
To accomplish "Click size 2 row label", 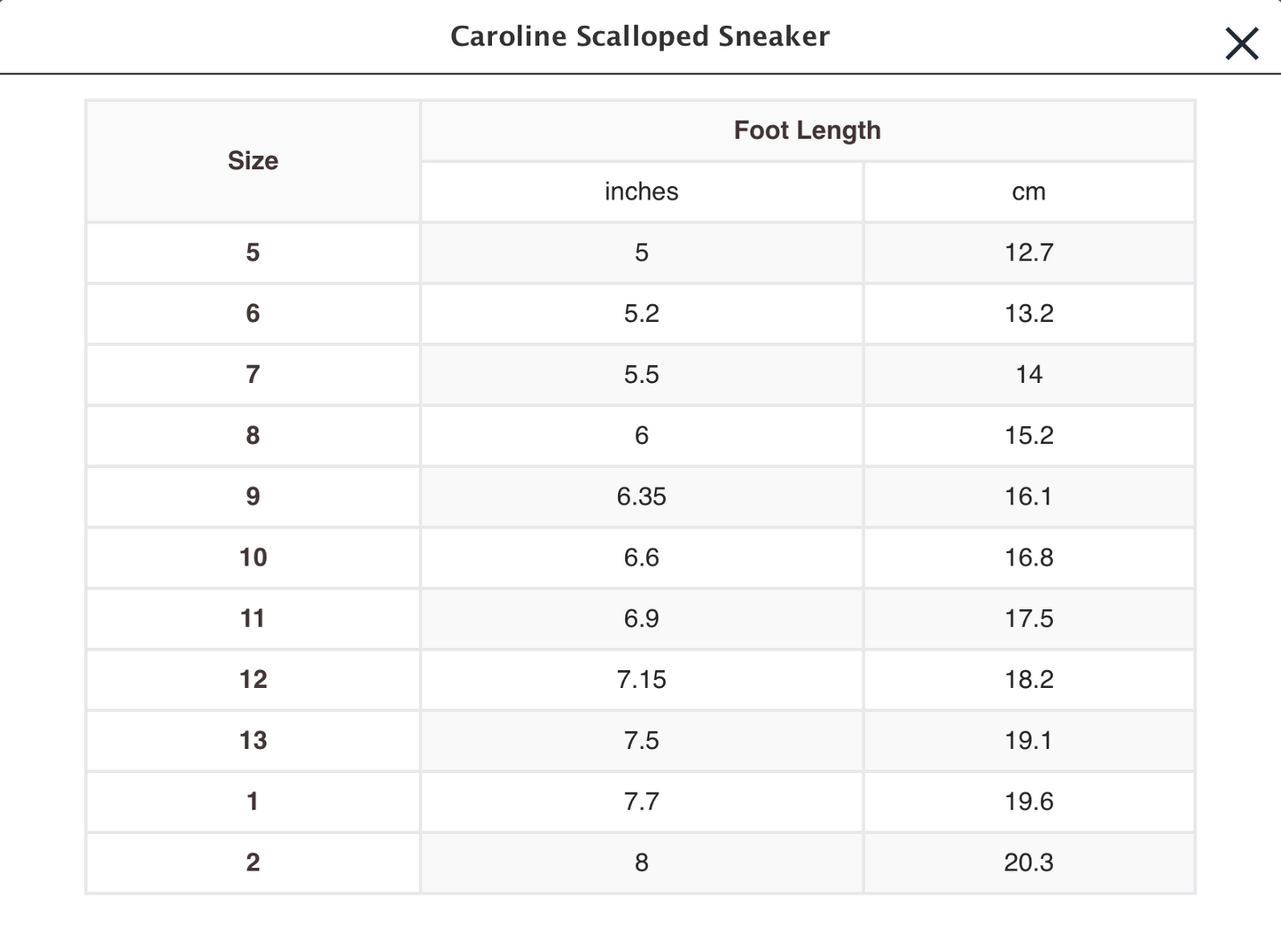I will pyautogui.click(x=253, y=862).
